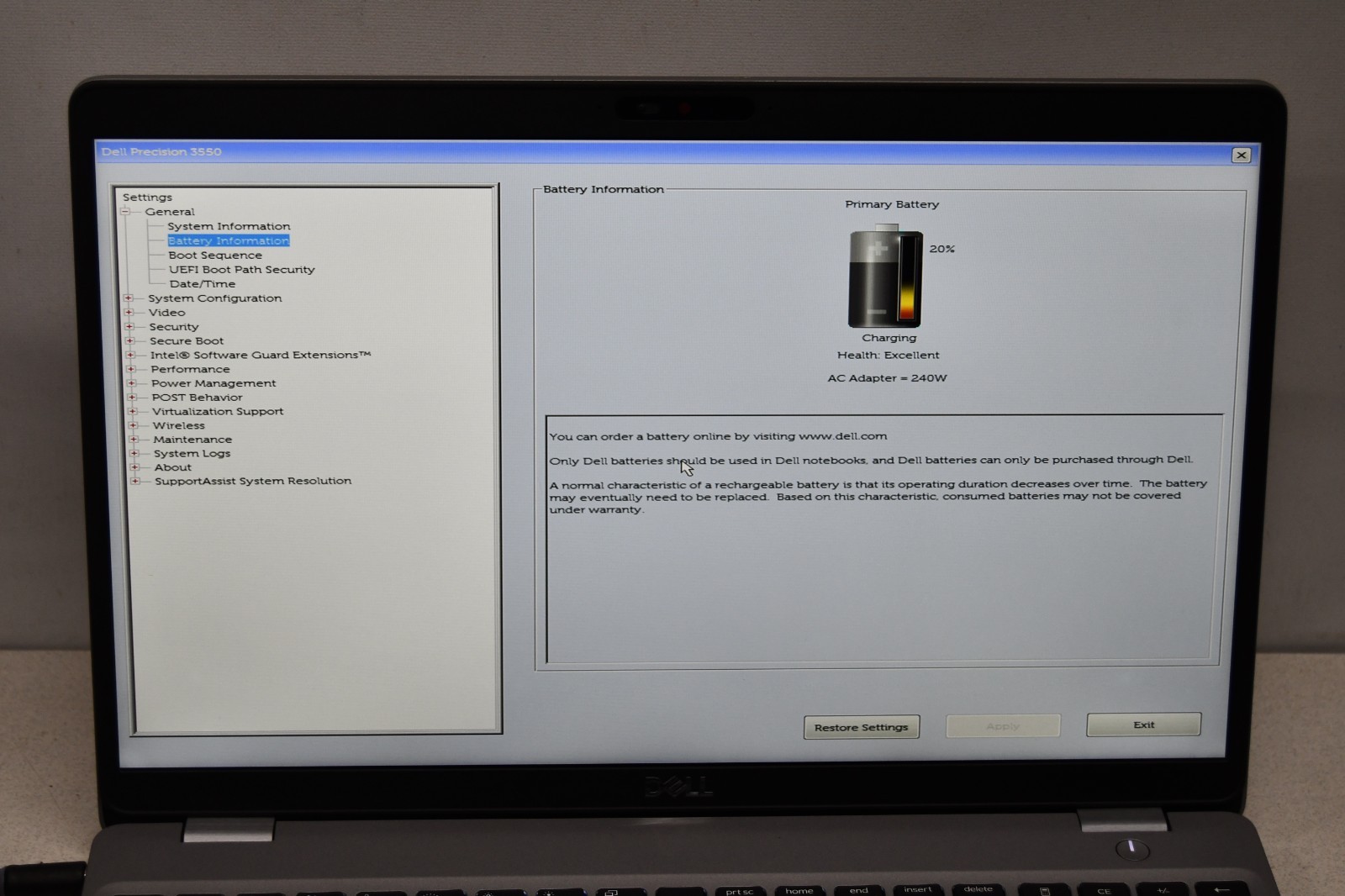
Task: Select the System Logs label
Action: (192, 454)
